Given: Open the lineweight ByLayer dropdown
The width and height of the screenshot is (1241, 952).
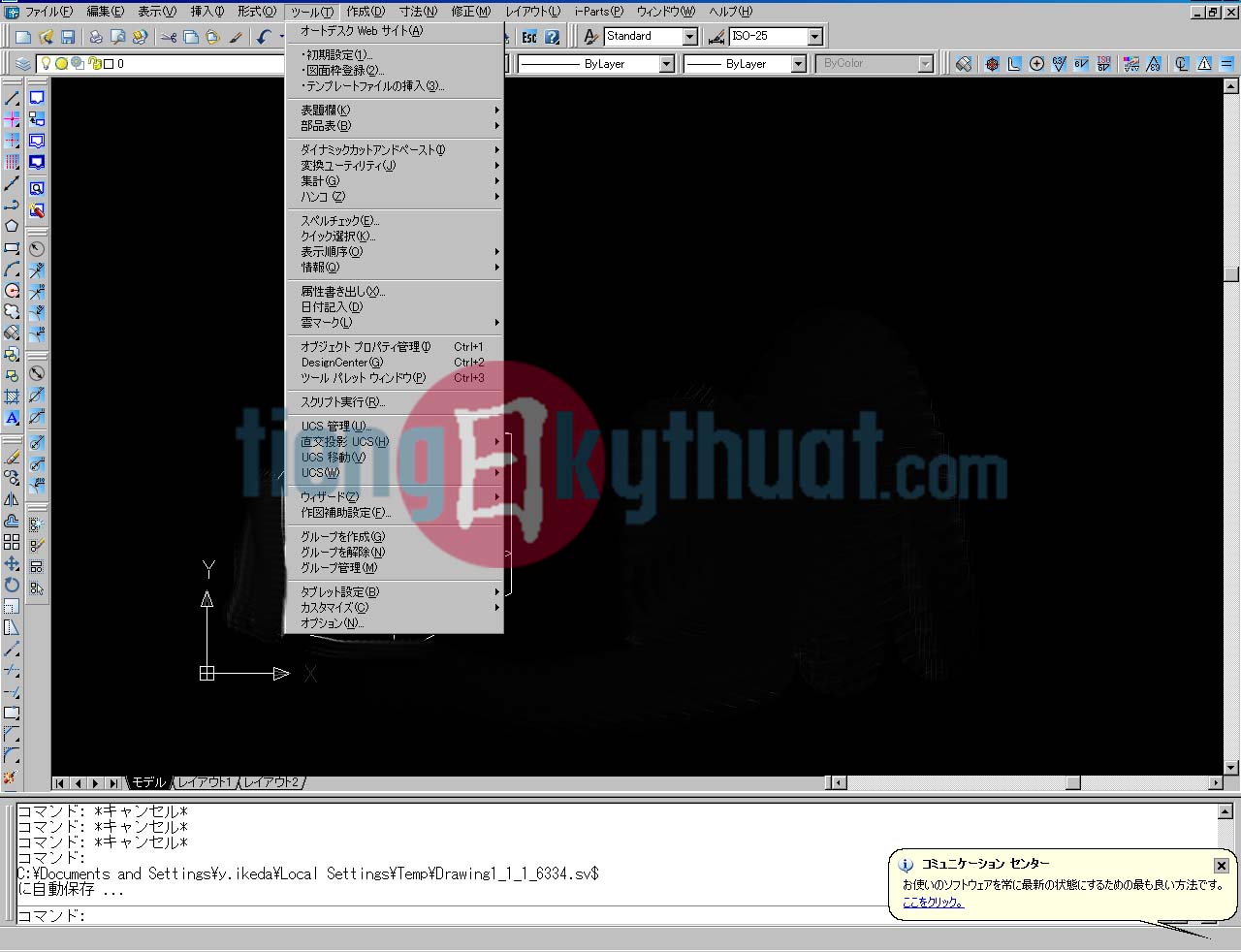Looking at the screenshot, I should [799, 64].
